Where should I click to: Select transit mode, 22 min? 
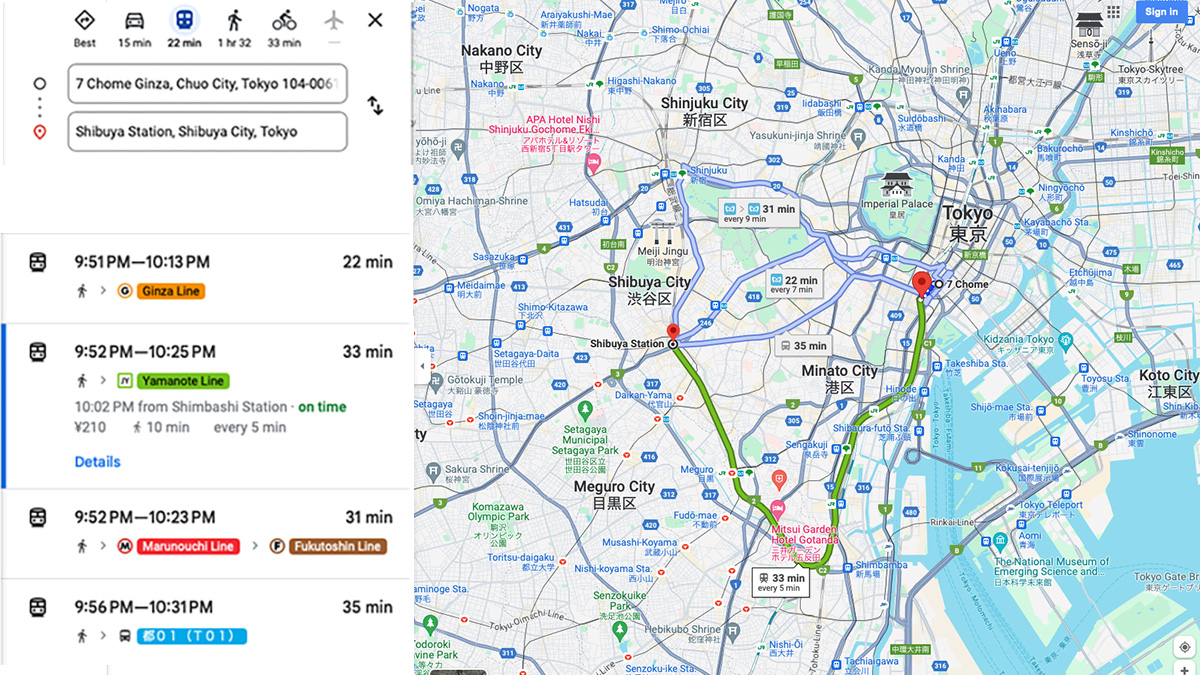point(184,20)
